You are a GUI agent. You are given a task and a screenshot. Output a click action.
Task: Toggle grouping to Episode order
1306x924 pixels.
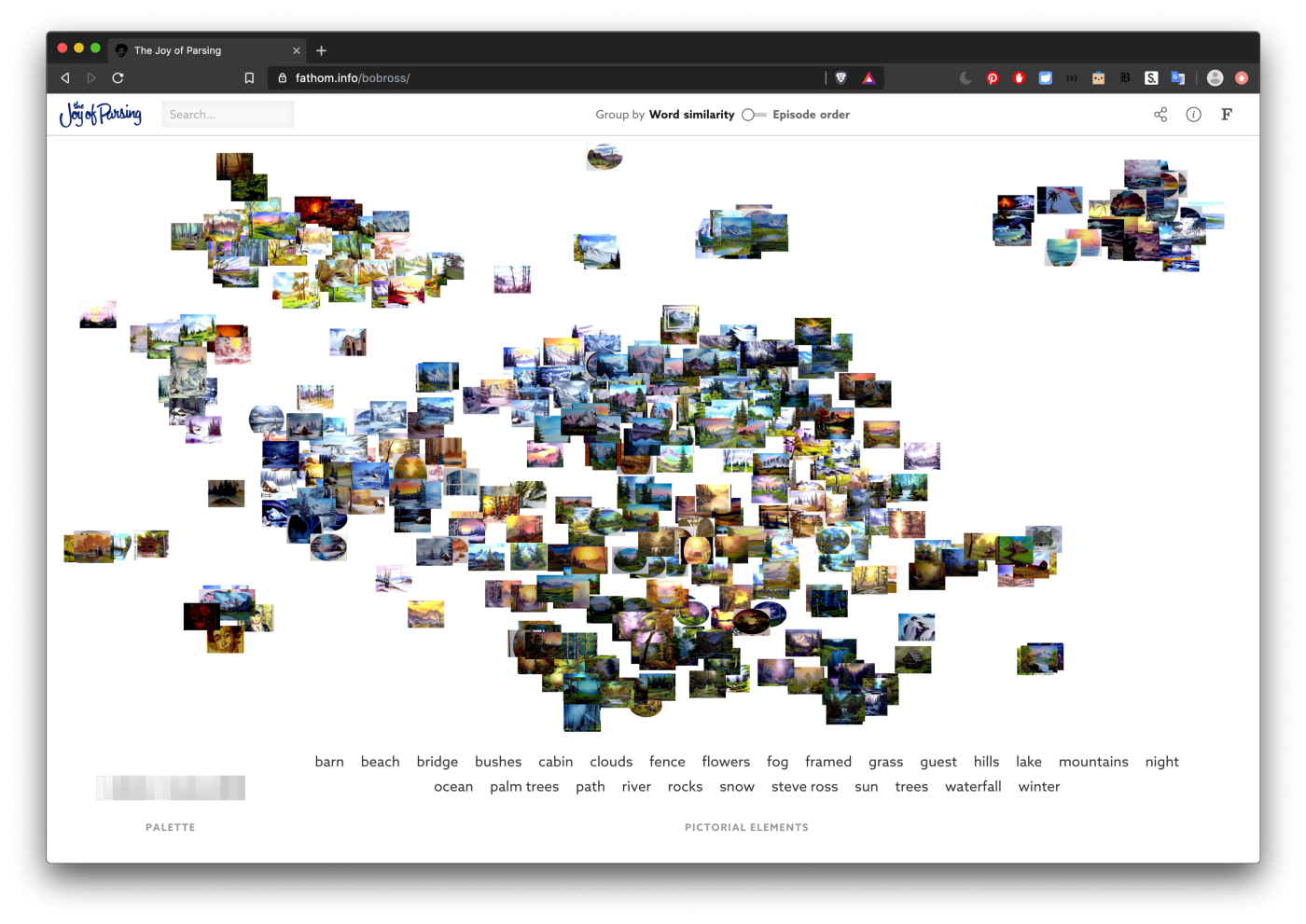click(754, 115)
